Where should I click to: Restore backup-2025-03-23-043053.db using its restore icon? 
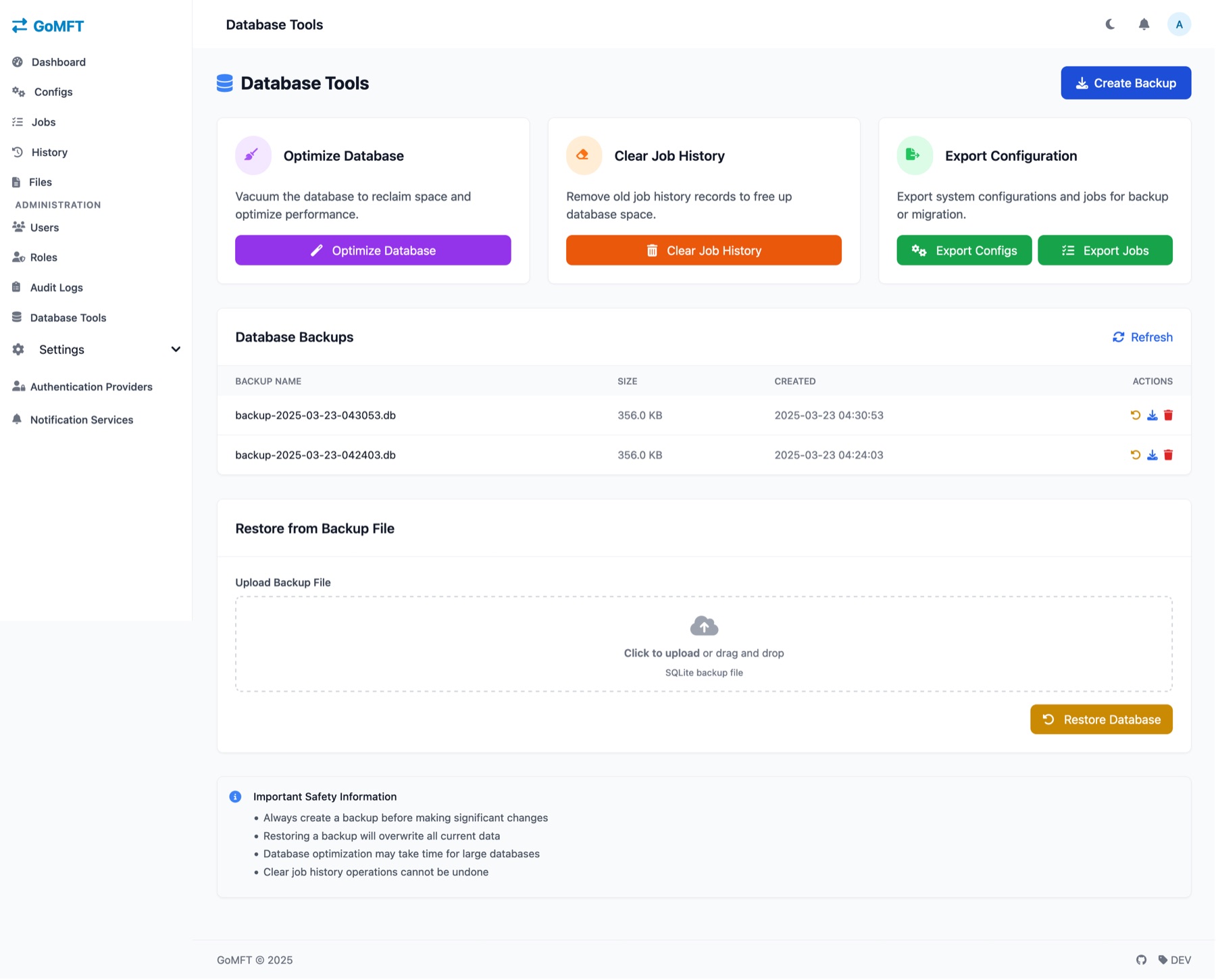1135,415
